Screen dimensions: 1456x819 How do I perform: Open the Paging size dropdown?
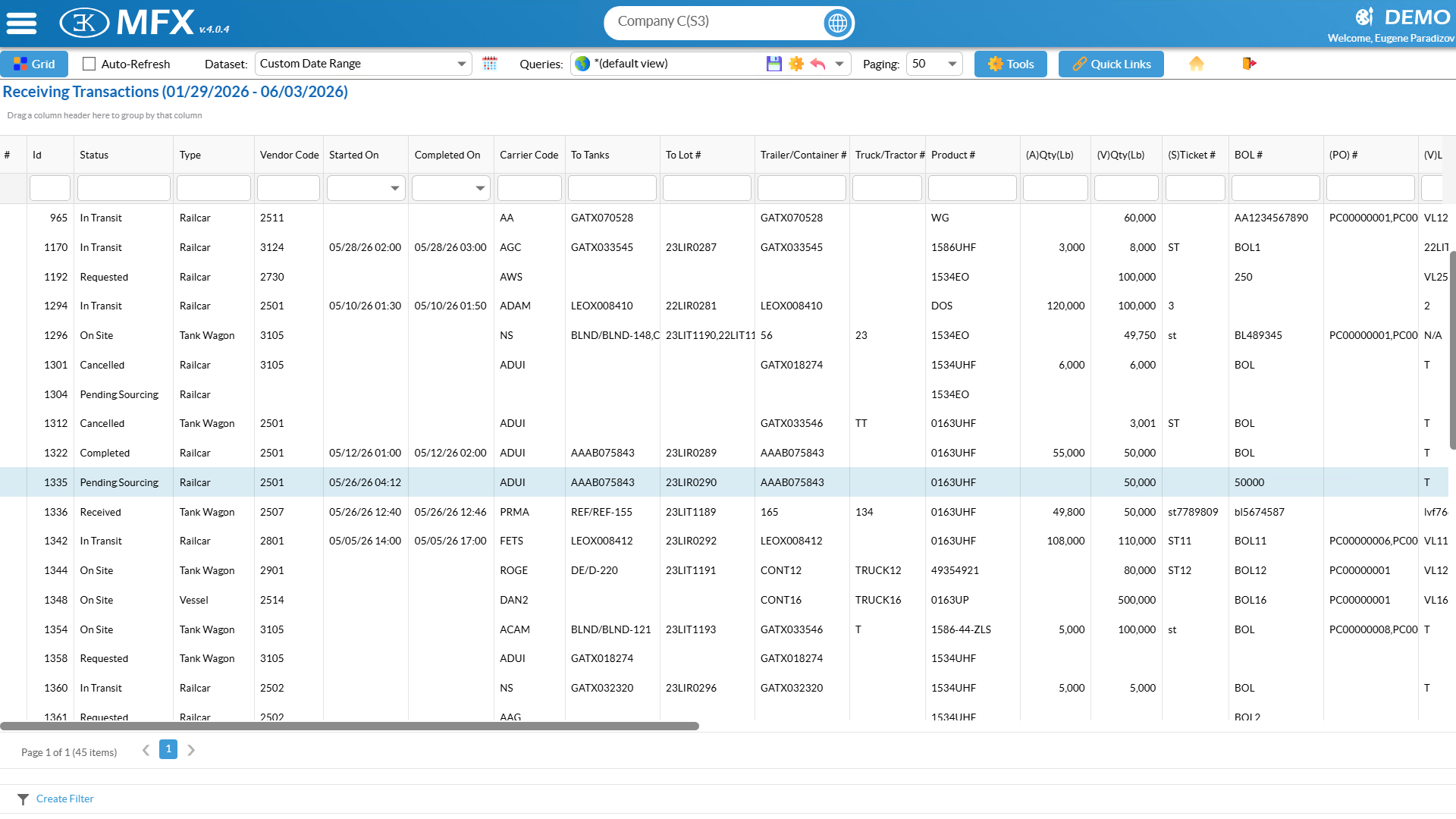pos(934,64)
